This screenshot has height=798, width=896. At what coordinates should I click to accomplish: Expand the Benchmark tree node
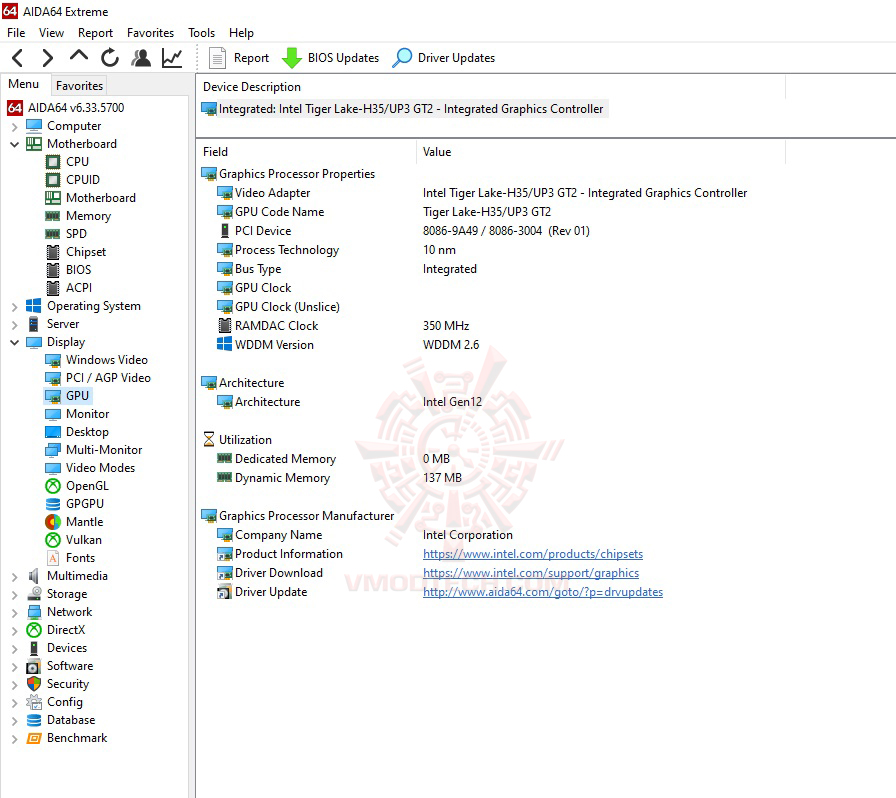[x=15, y=739]
